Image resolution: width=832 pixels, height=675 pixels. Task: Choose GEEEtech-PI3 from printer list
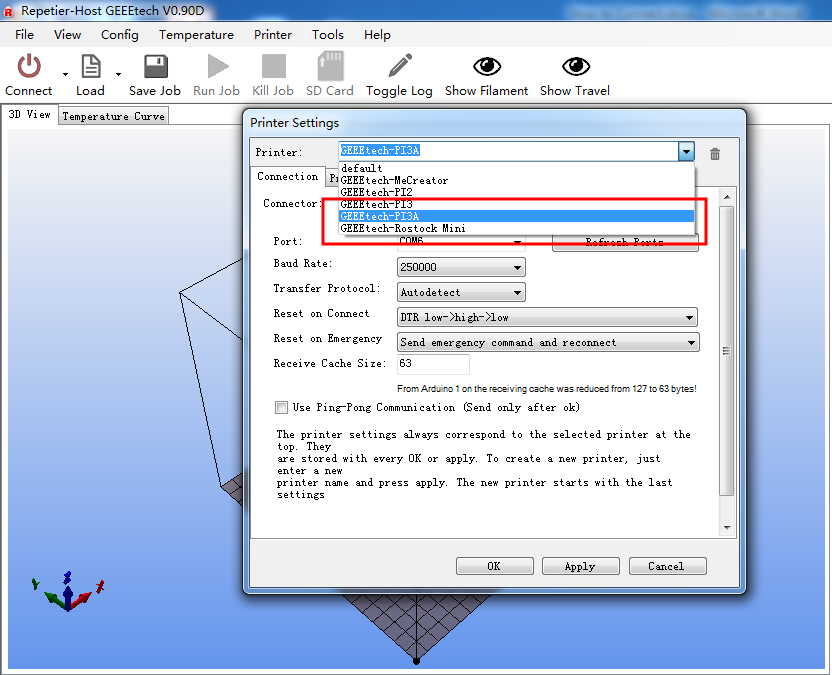[x=516, y=204]
